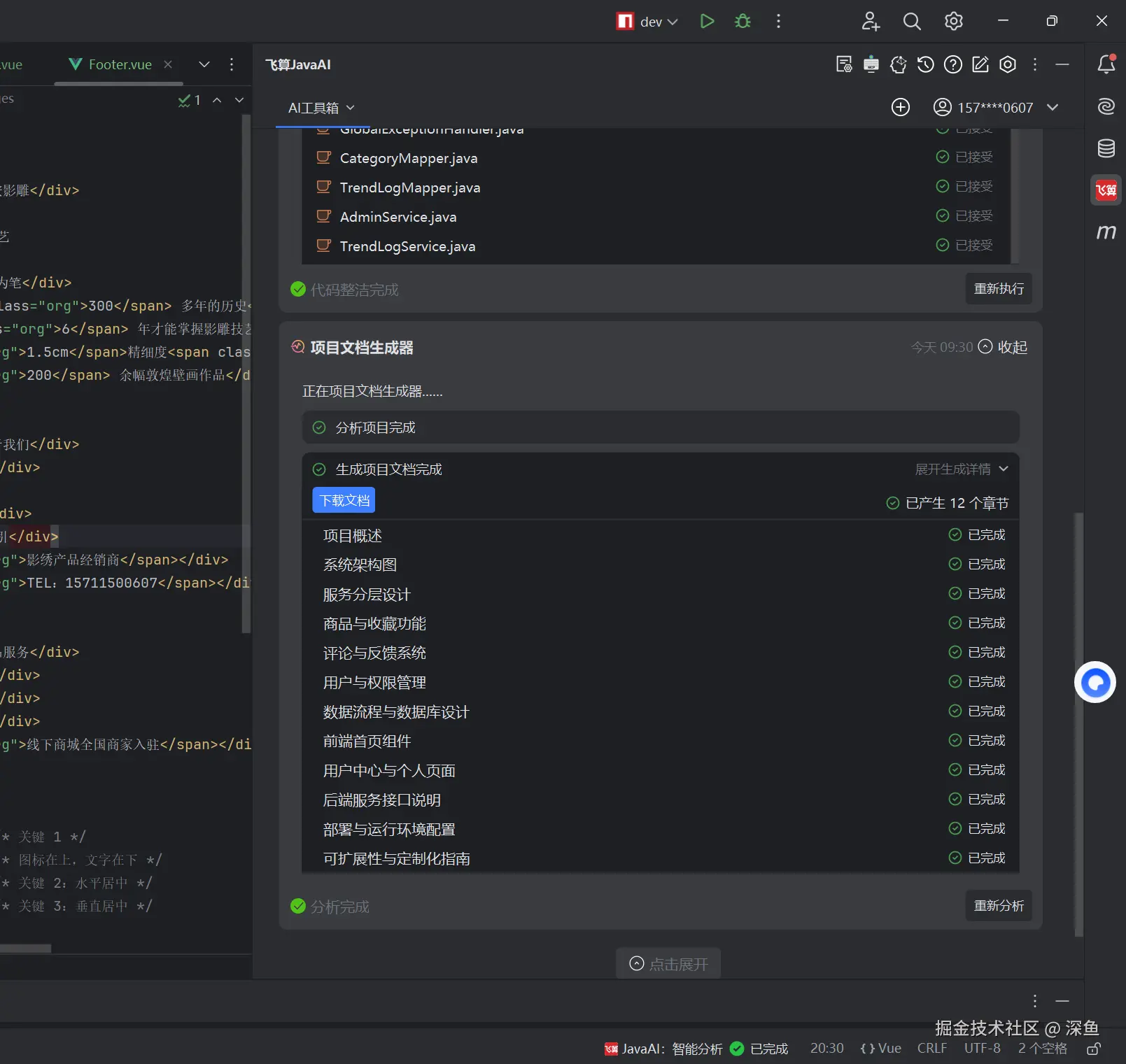1126x1064 pixels.
Task: Open JavaAI panel options (three dots)
Action: pyautogui.click(x=1035, y=64)
